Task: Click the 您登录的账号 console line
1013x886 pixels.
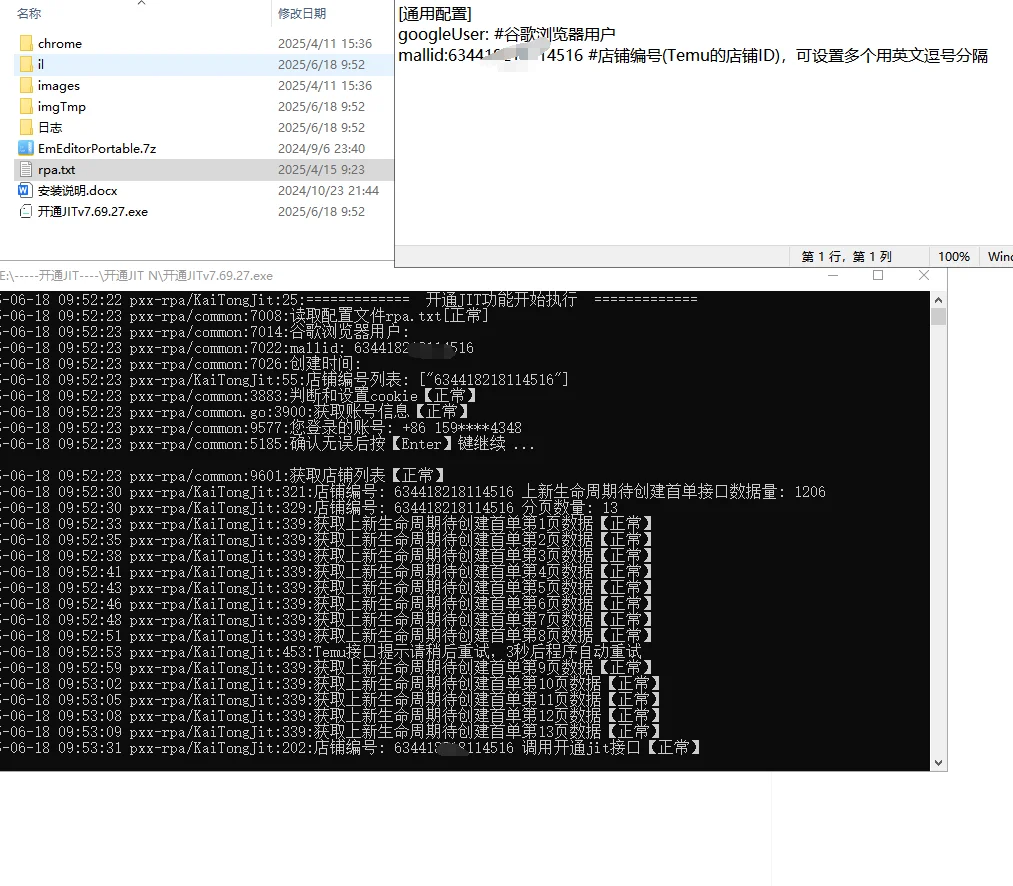Action: pyautogui.click(x=261, y=428)
